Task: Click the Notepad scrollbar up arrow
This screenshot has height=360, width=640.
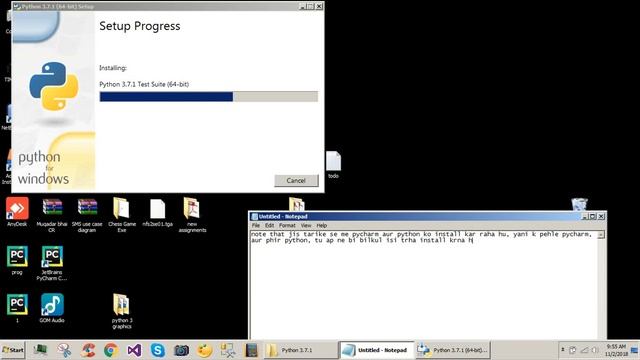Action: (601, 235)
